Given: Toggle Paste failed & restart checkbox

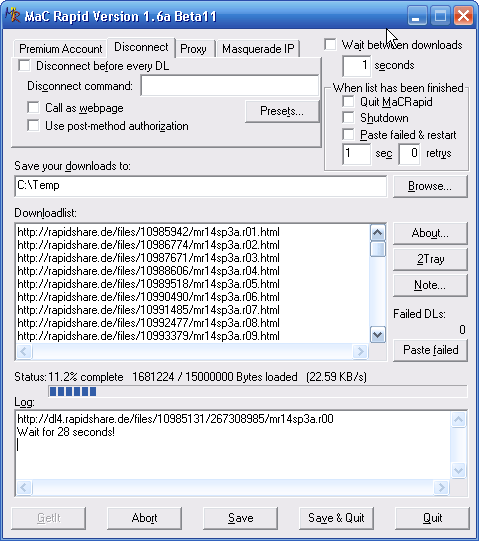Looking at the screenshot, I should tap(348, 134).
